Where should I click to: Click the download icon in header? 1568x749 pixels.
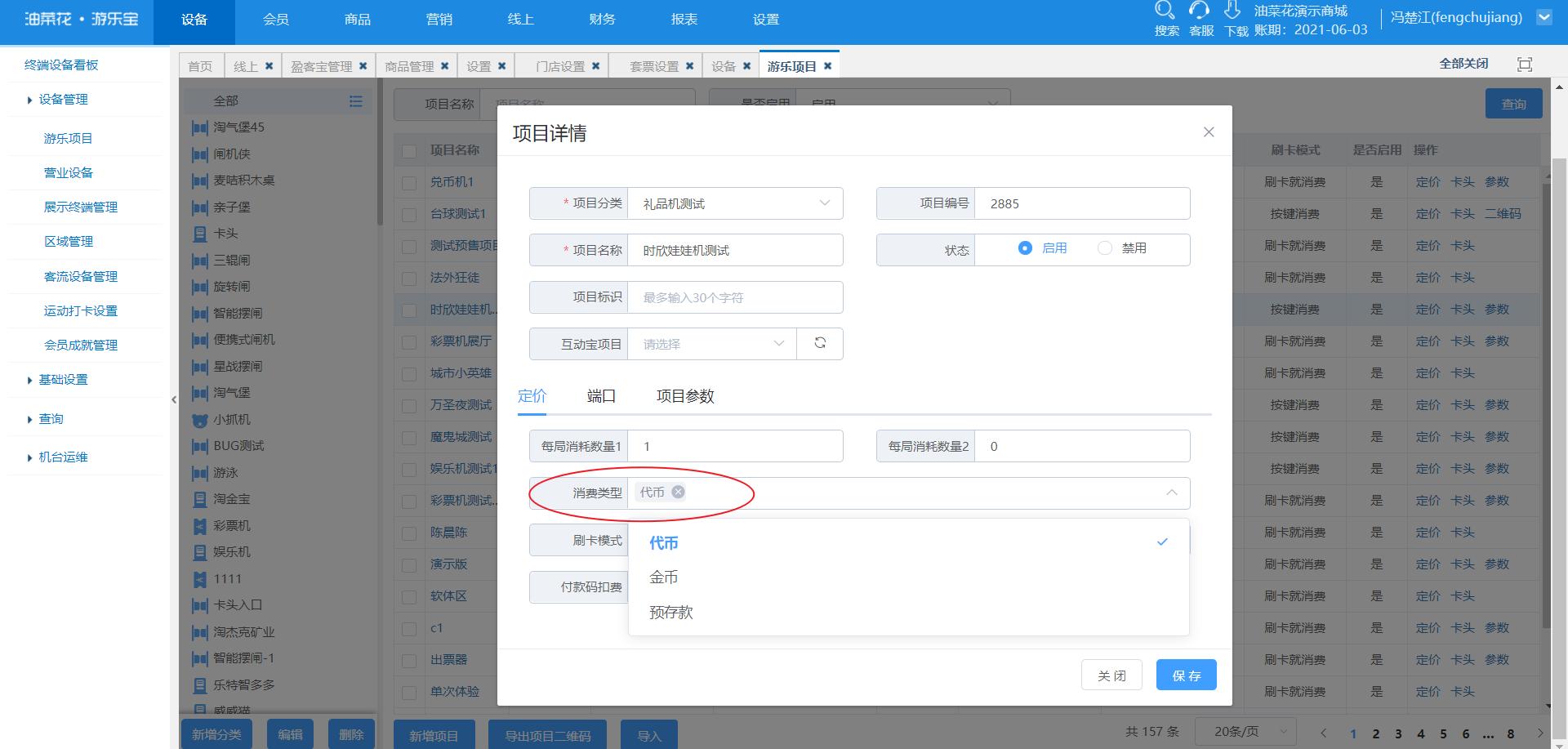pos(1232,11)
